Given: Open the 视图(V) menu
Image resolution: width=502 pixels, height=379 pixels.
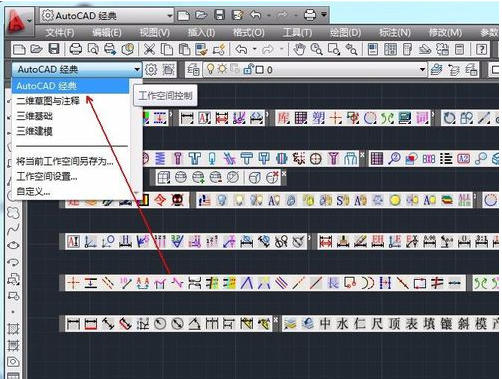Looking at the screenshot, I should pos(155,33).
